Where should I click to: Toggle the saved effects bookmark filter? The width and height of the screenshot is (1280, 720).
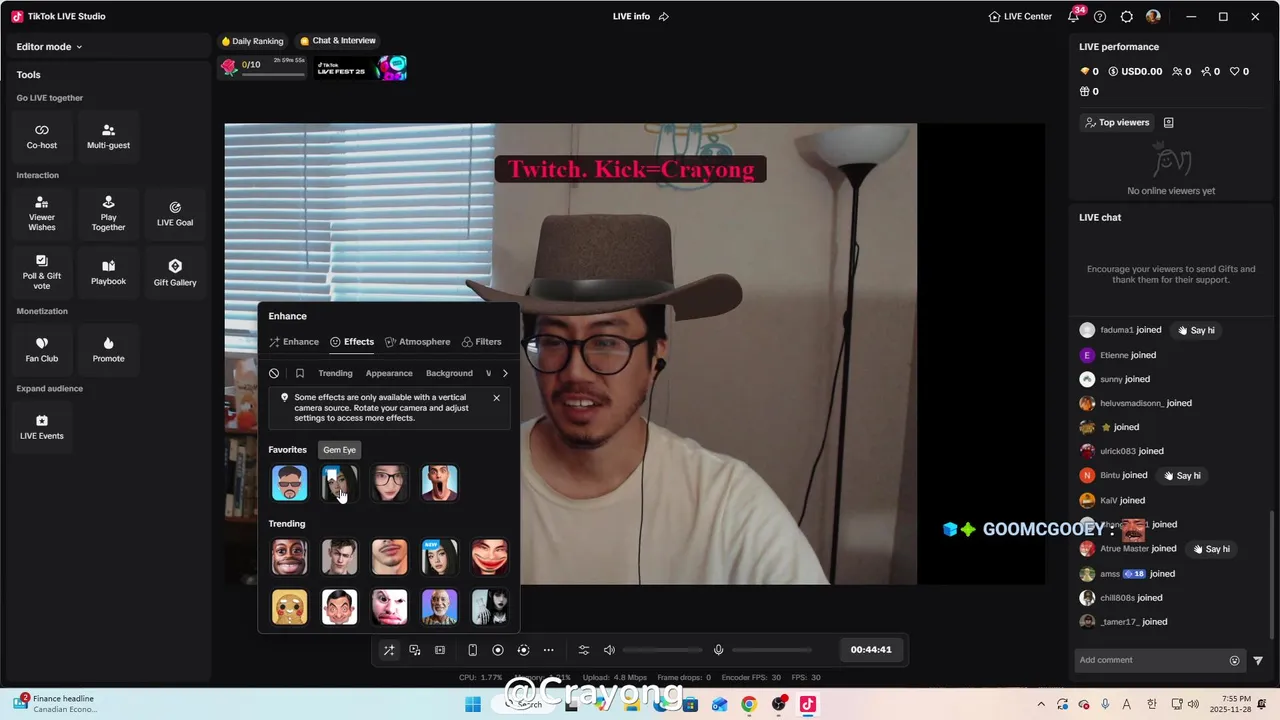coord(299,373)
